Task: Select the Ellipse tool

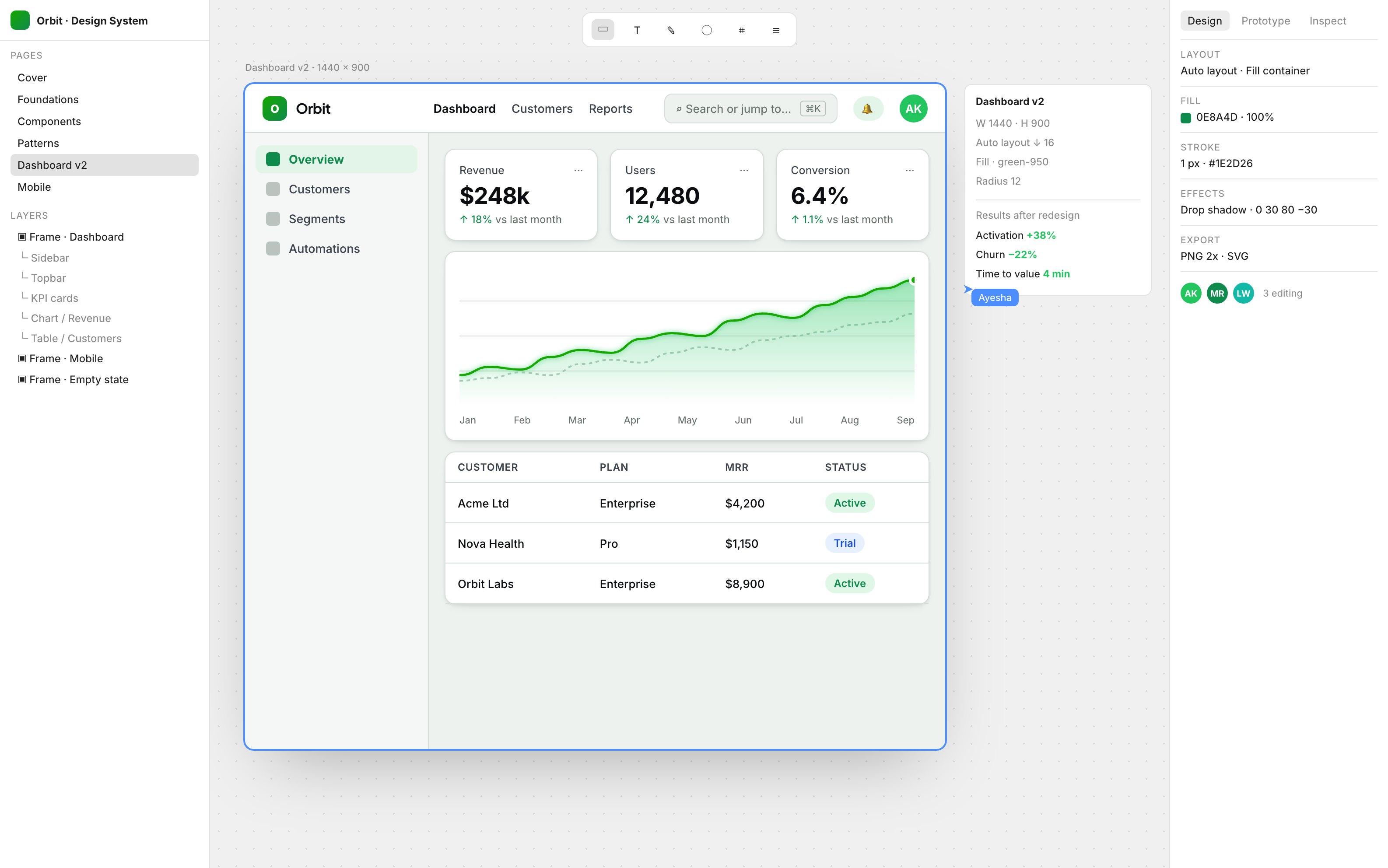Action: click(x=707, y=30)
